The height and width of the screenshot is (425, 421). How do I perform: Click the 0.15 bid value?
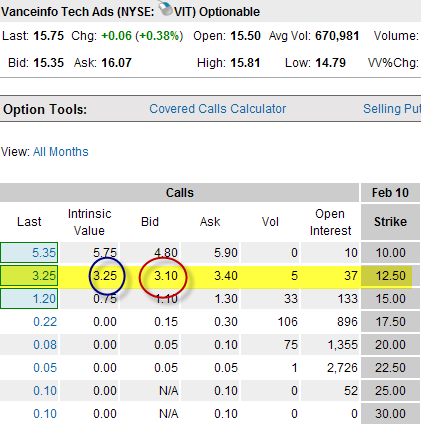(x=166, y=322)
